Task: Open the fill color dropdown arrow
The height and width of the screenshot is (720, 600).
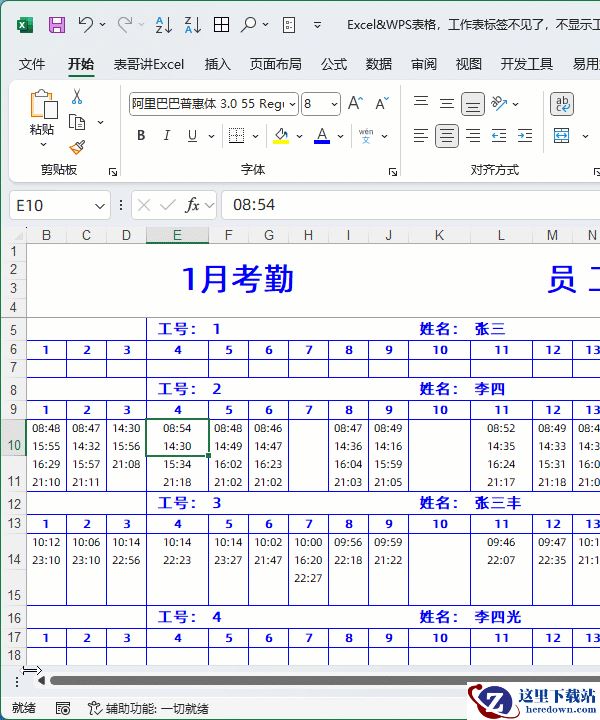Action: 299,136
